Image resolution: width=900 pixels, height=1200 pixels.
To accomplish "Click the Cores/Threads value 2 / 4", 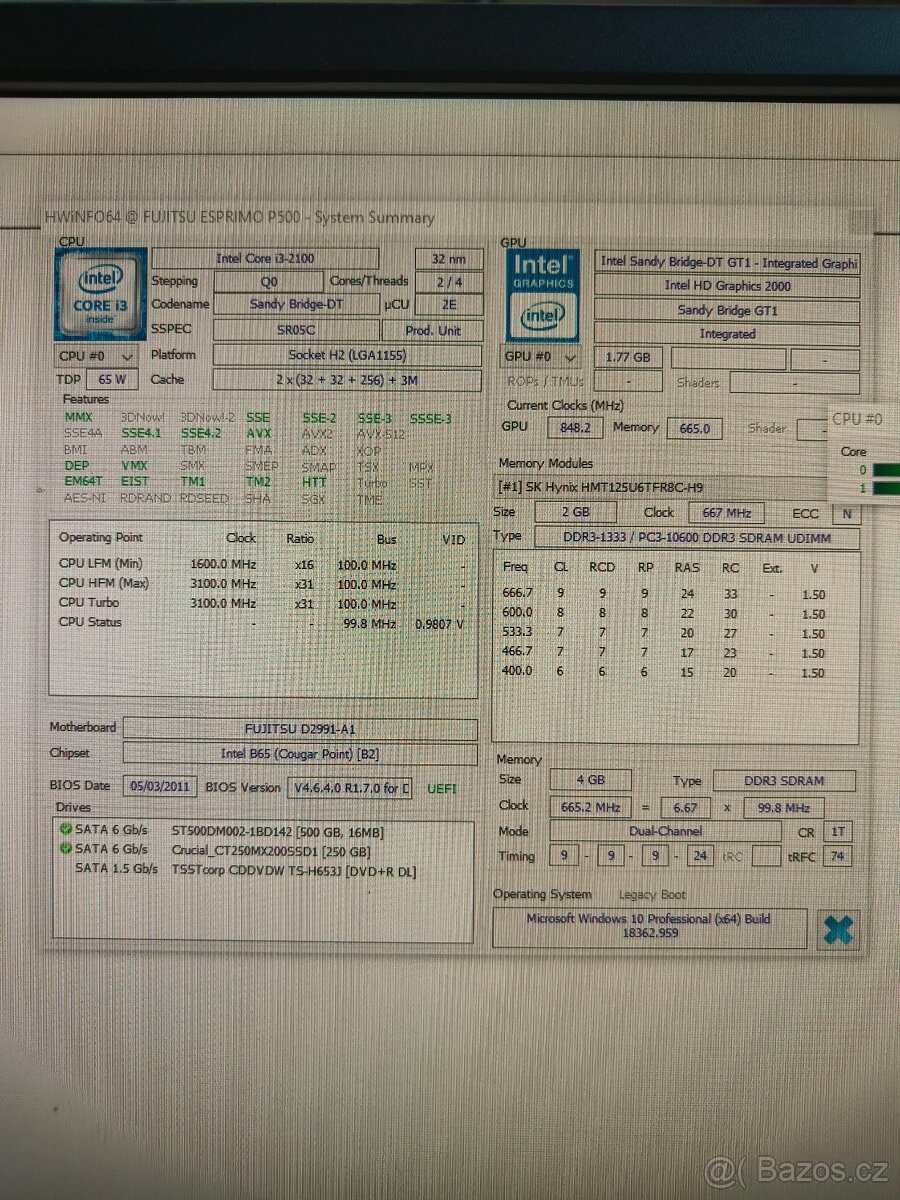I will point(449,282).
